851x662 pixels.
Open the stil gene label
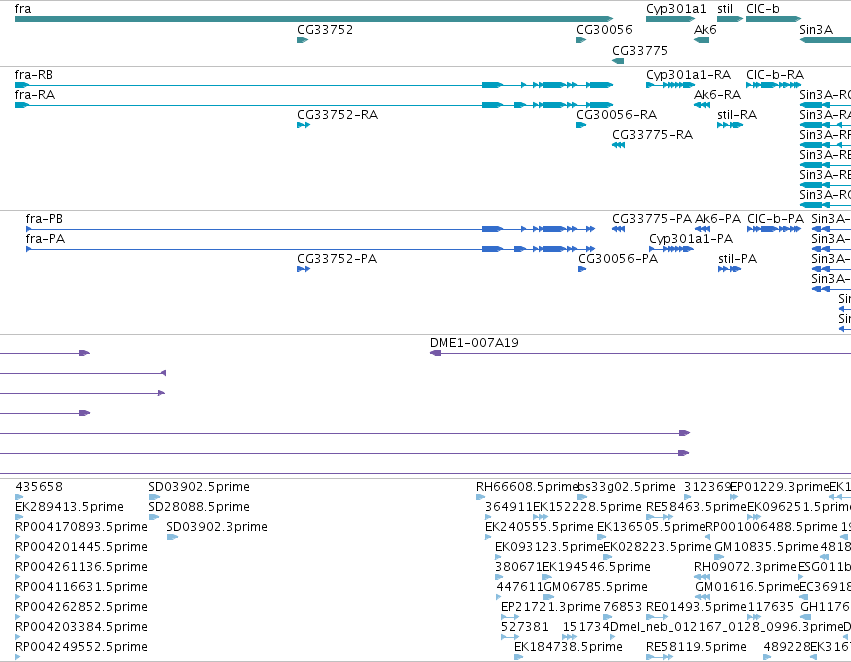[x=725, y=9]
